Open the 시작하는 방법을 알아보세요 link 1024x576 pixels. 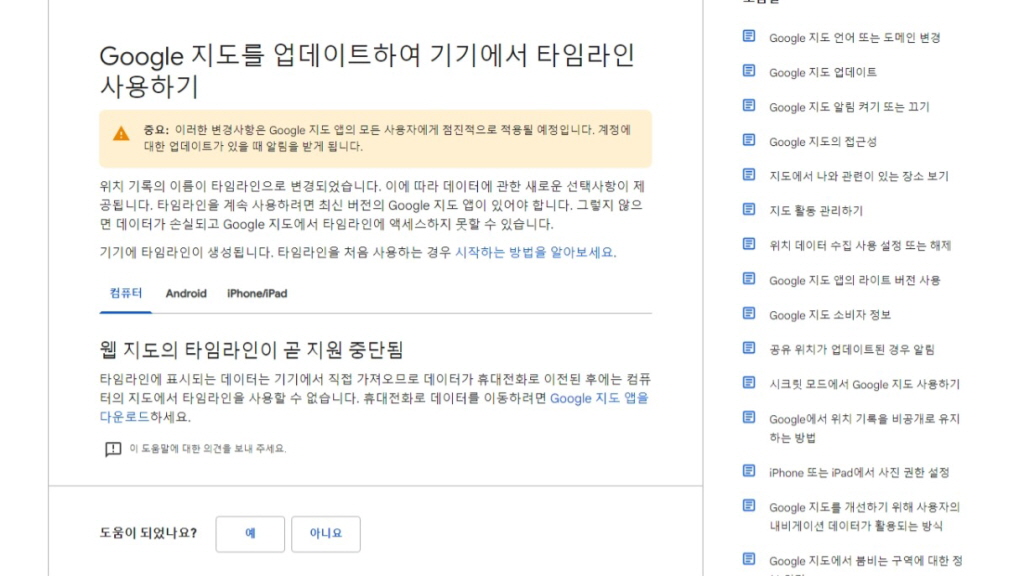pos(536,252)
